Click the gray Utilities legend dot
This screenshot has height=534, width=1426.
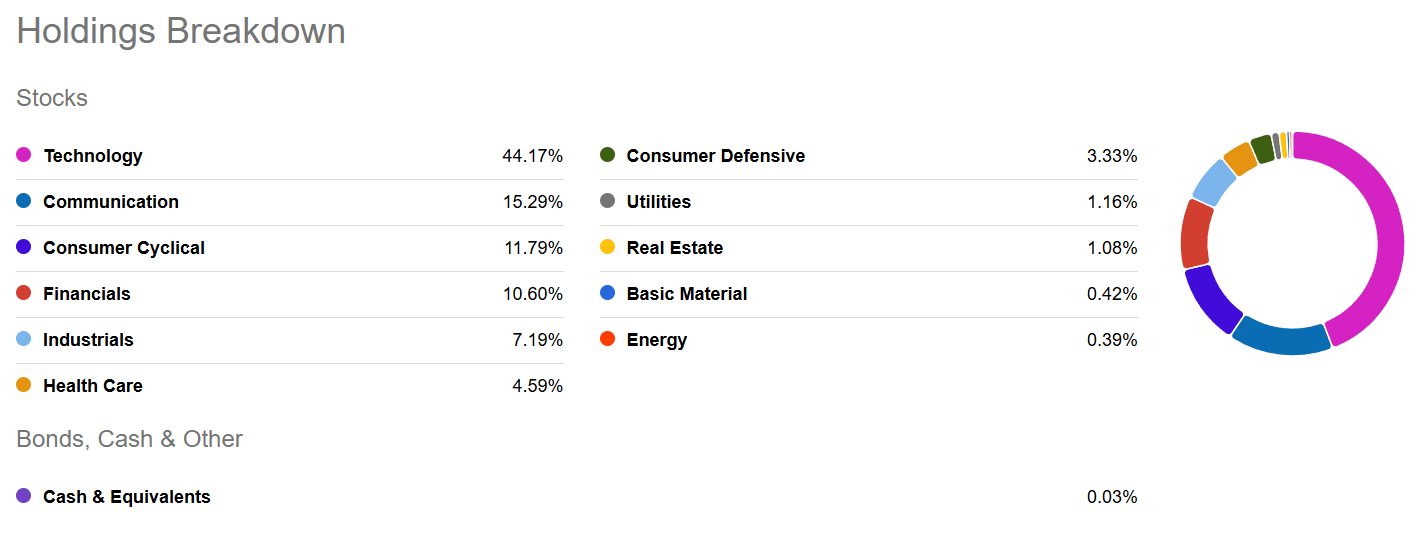point(607,201)
